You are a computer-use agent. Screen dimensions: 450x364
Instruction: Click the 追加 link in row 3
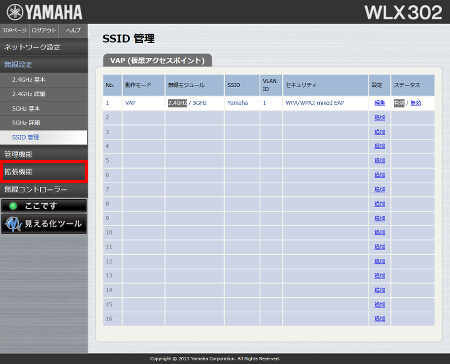point(380,132)
